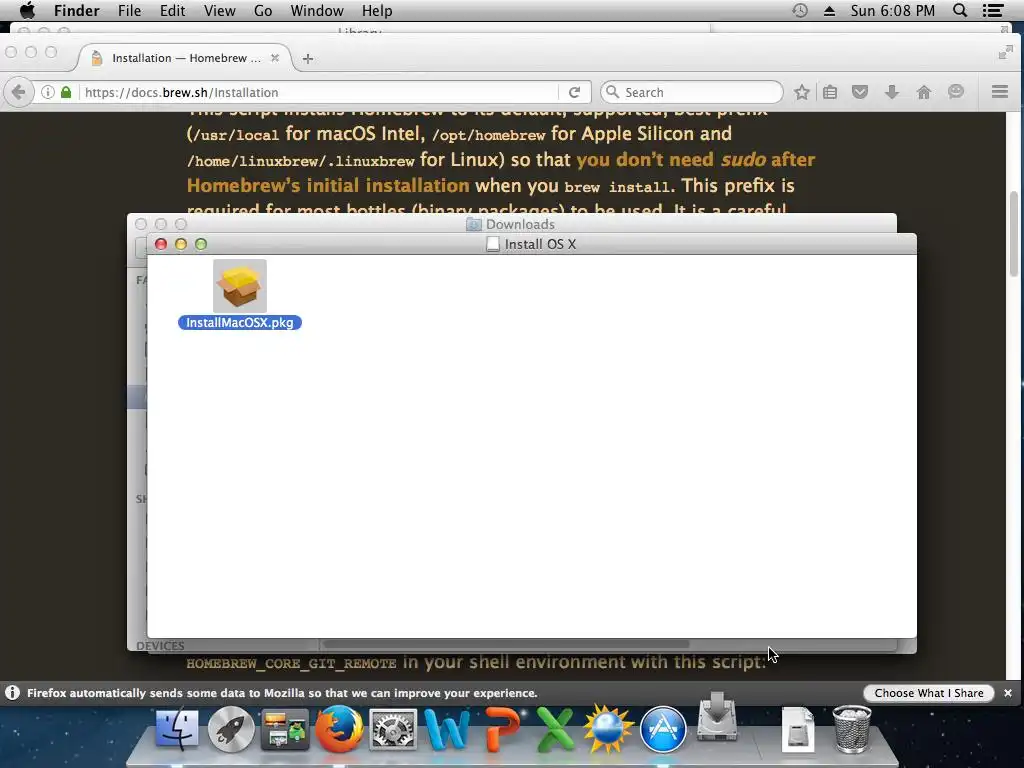Click the menu bar clock Sun 6:08 PM
The height and width of the screenshot is (768, 1024).
click(x=893, y=10)
